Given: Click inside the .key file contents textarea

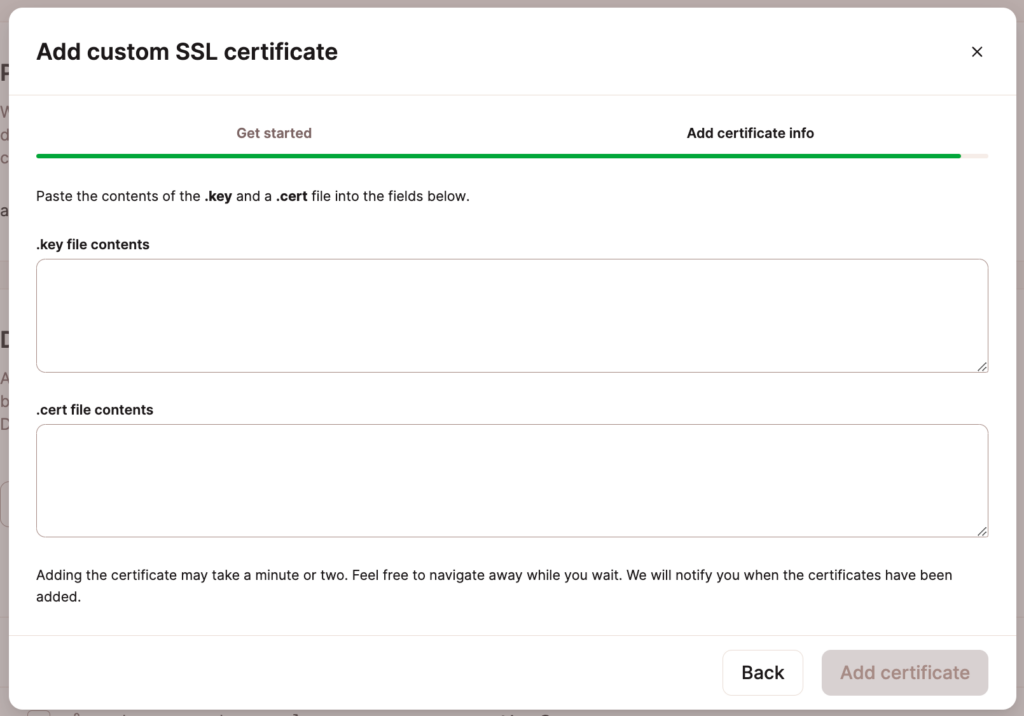Looking at the screenshot, I should click(512, 315).
